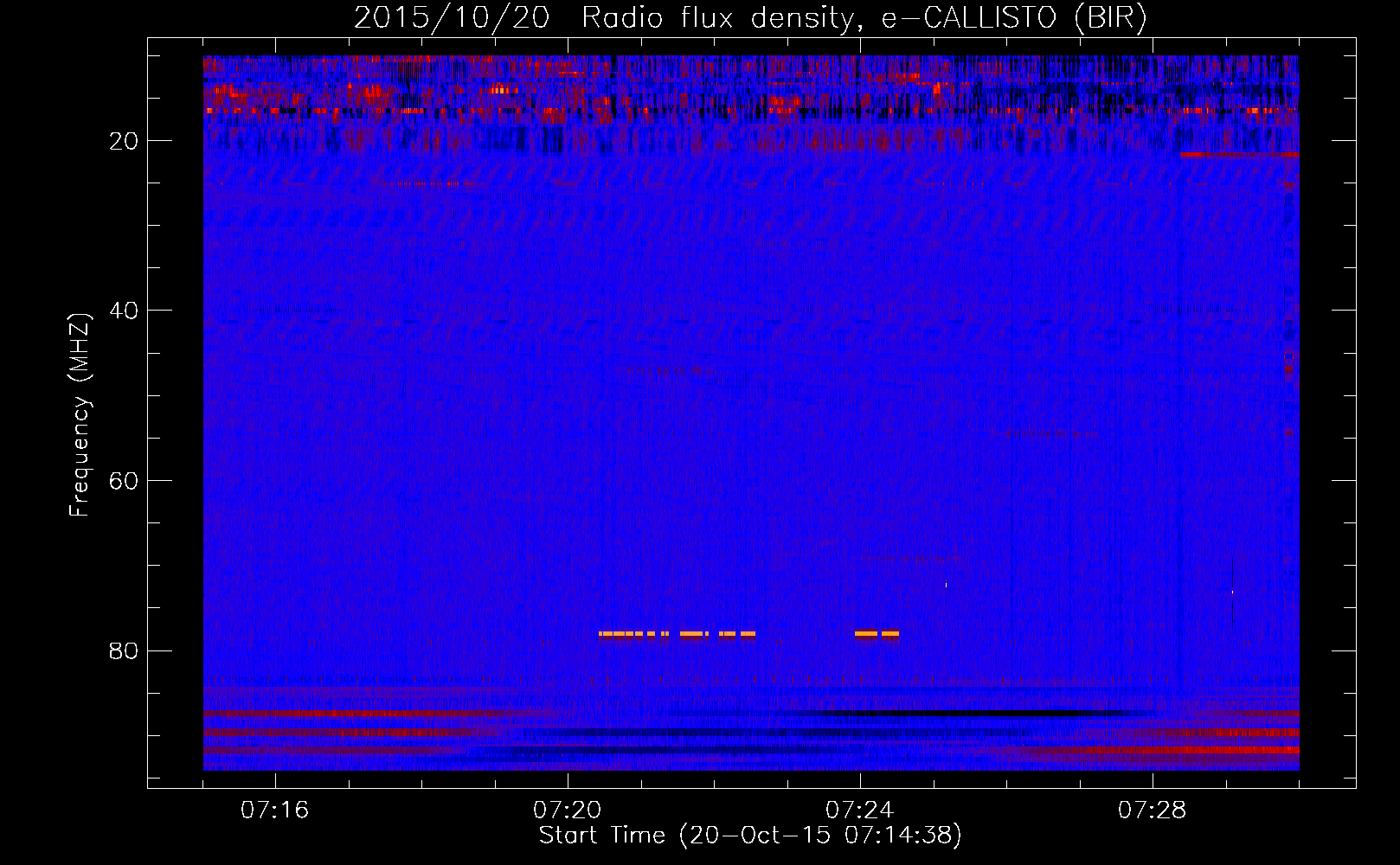Click the 80 MHz frequency tick label
The height and width of the screenshot is (865, 1400).
pos(125,650)
